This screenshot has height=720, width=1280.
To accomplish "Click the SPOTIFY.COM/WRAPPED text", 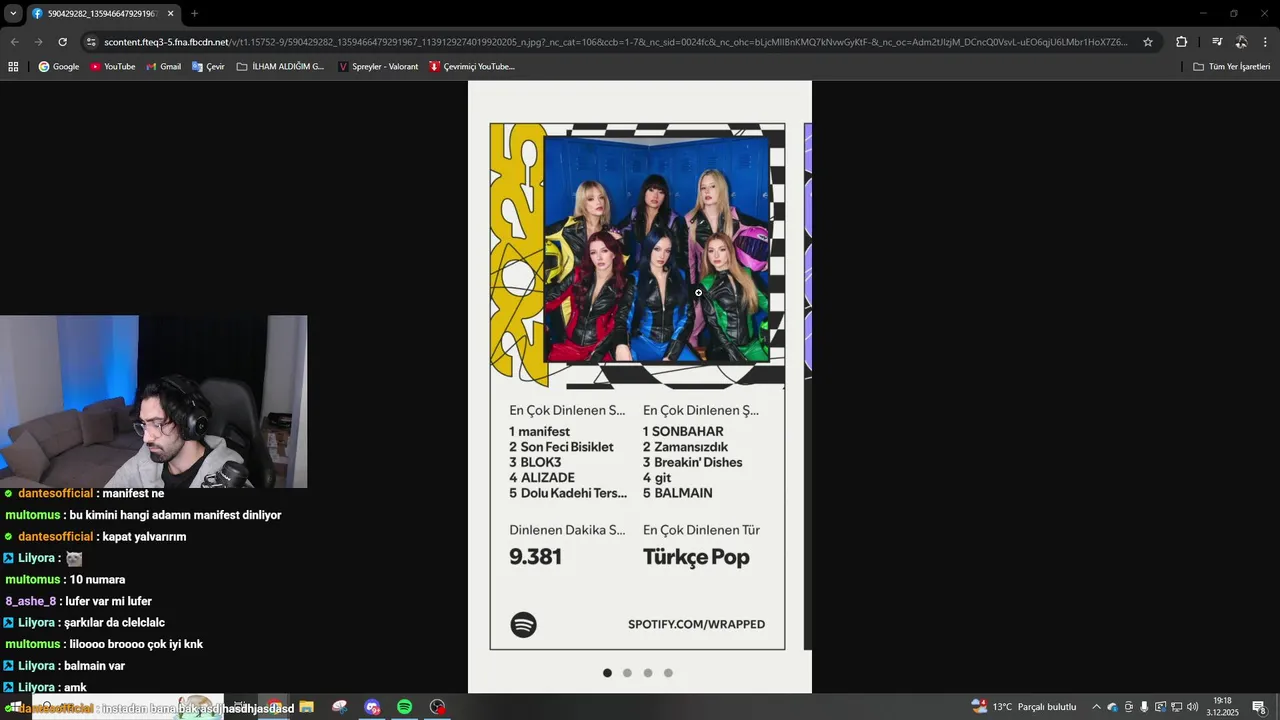I will (696, 624).
